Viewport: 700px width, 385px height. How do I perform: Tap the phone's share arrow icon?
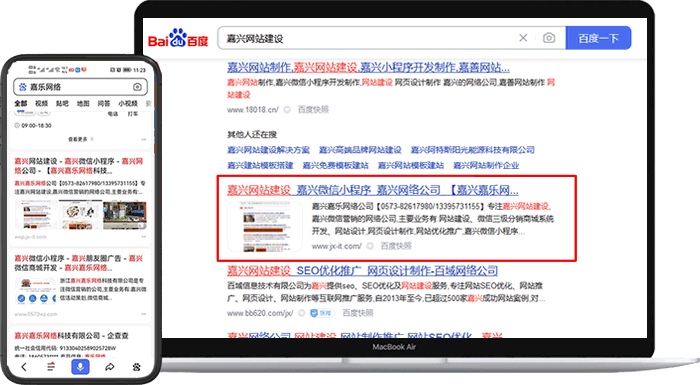coord(109,367)
